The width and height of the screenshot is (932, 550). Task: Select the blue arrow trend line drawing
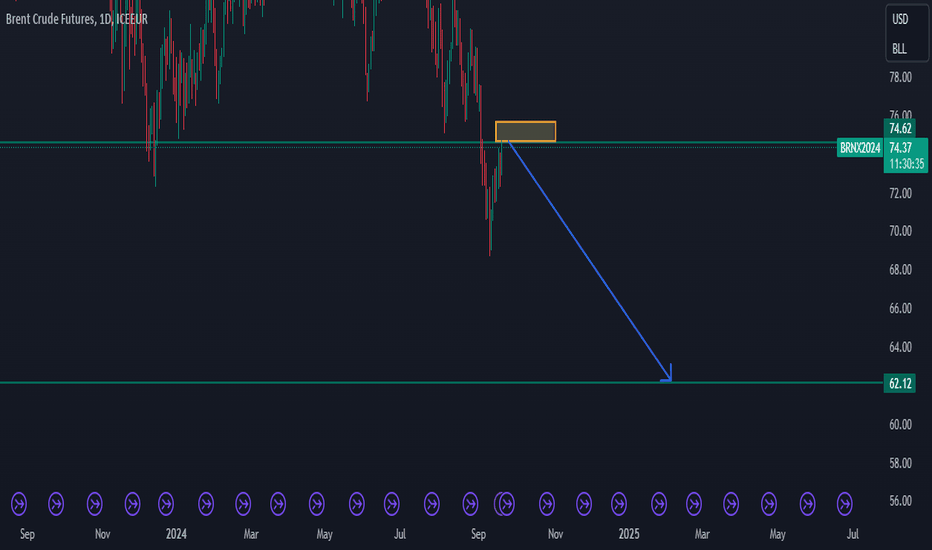590,262
